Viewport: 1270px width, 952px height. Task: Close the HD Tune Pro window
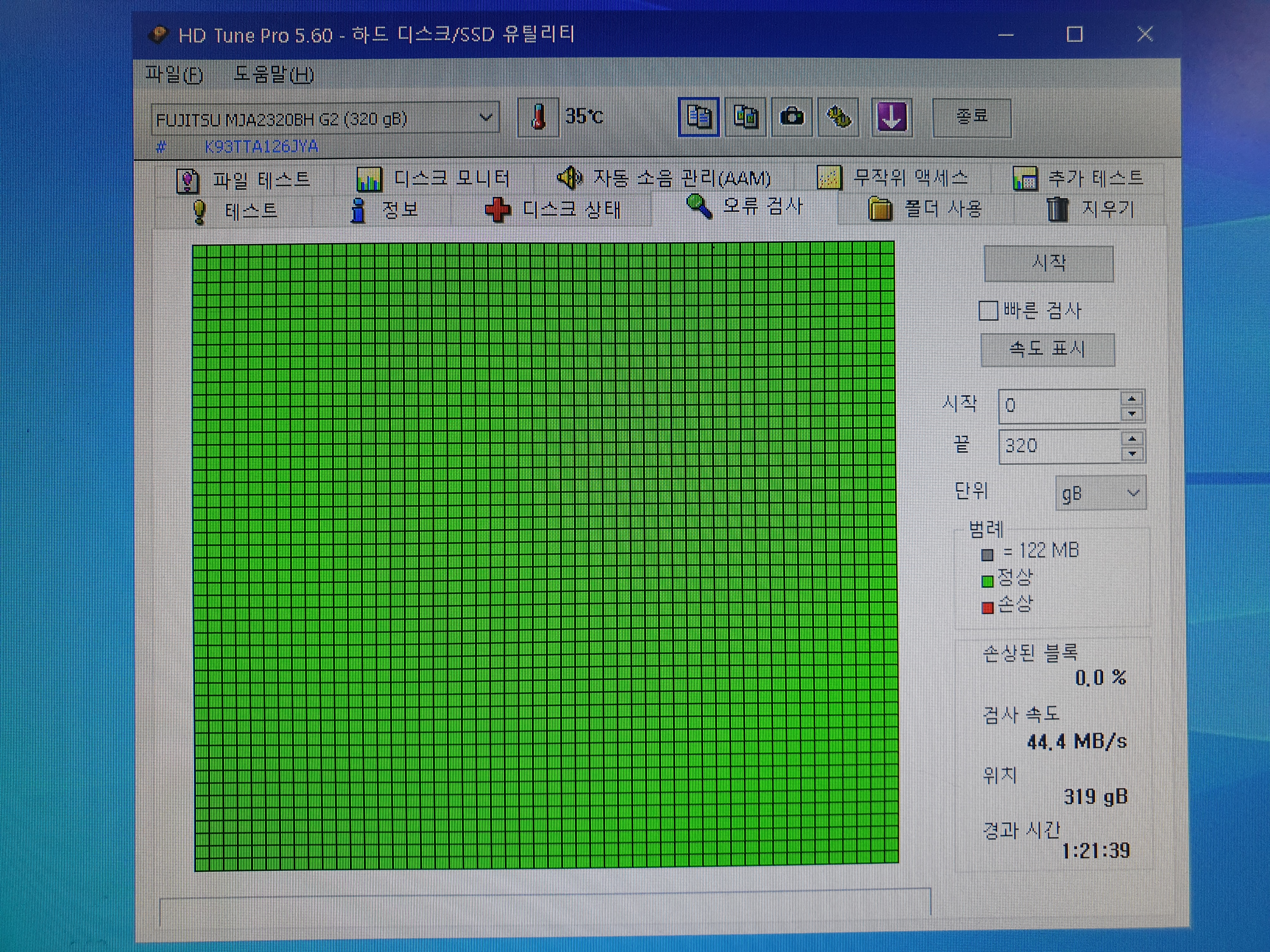point(1145,34)
